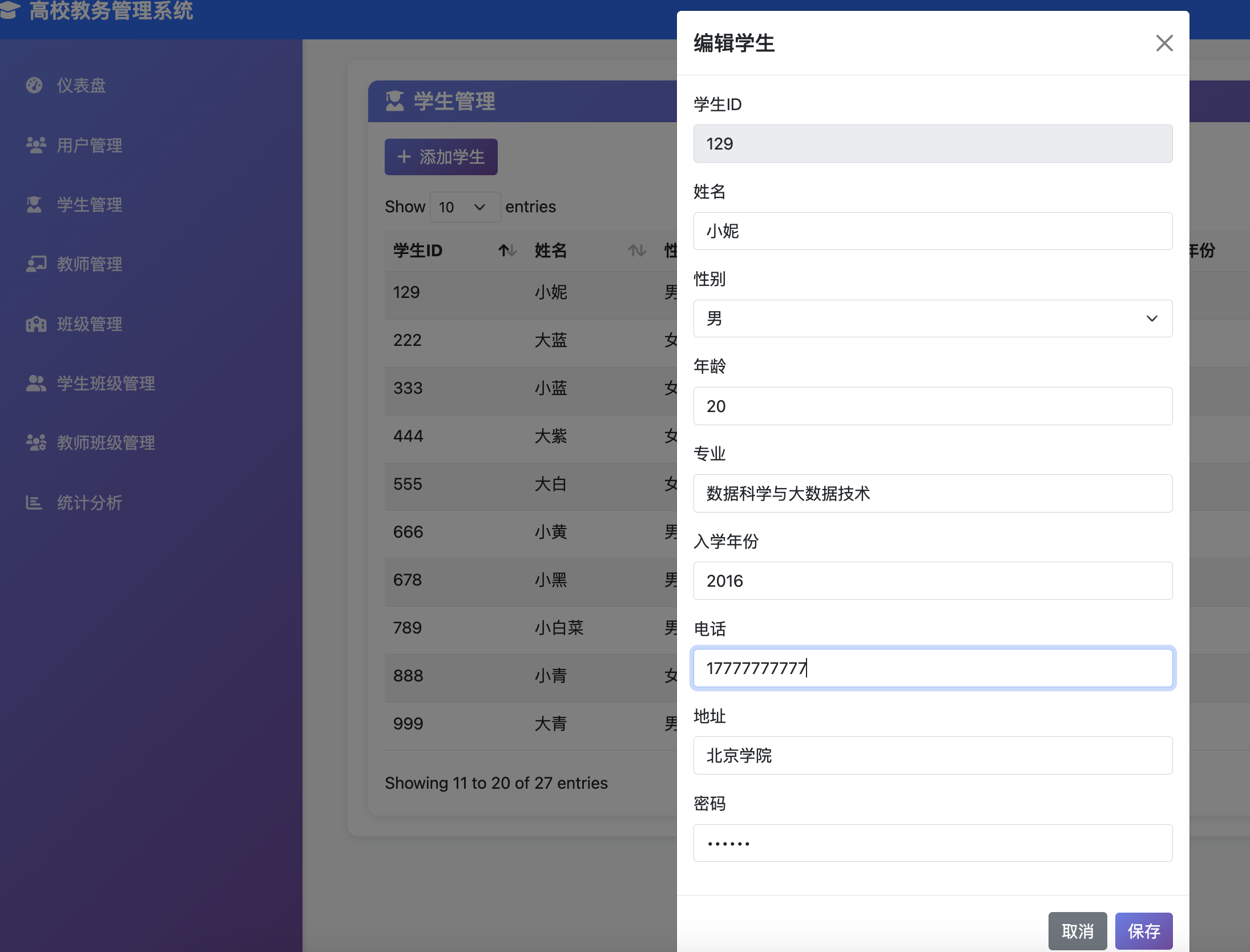Open the gender dropdown showing 男
This screenshot has height=952, width=1250.
pyautogui.click(x=932, y=318)
